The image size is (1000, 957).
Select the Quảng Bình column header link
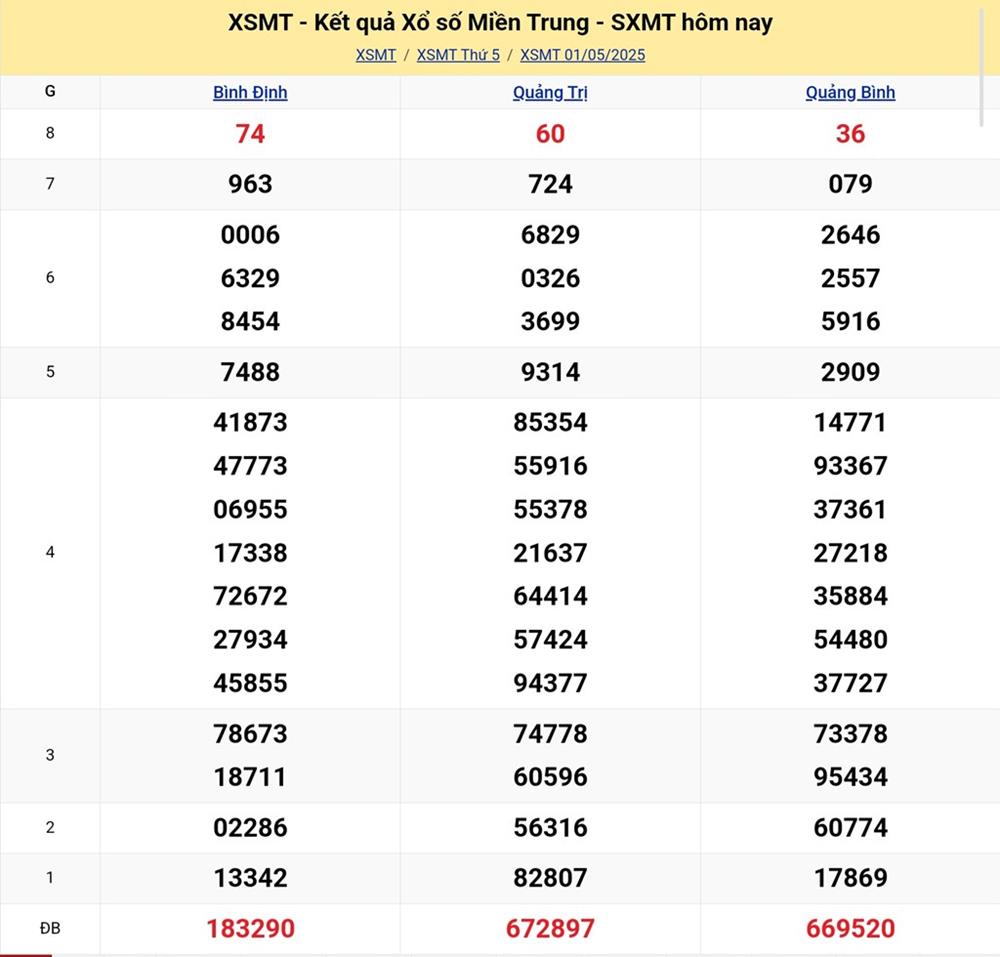tap(850, 92)
